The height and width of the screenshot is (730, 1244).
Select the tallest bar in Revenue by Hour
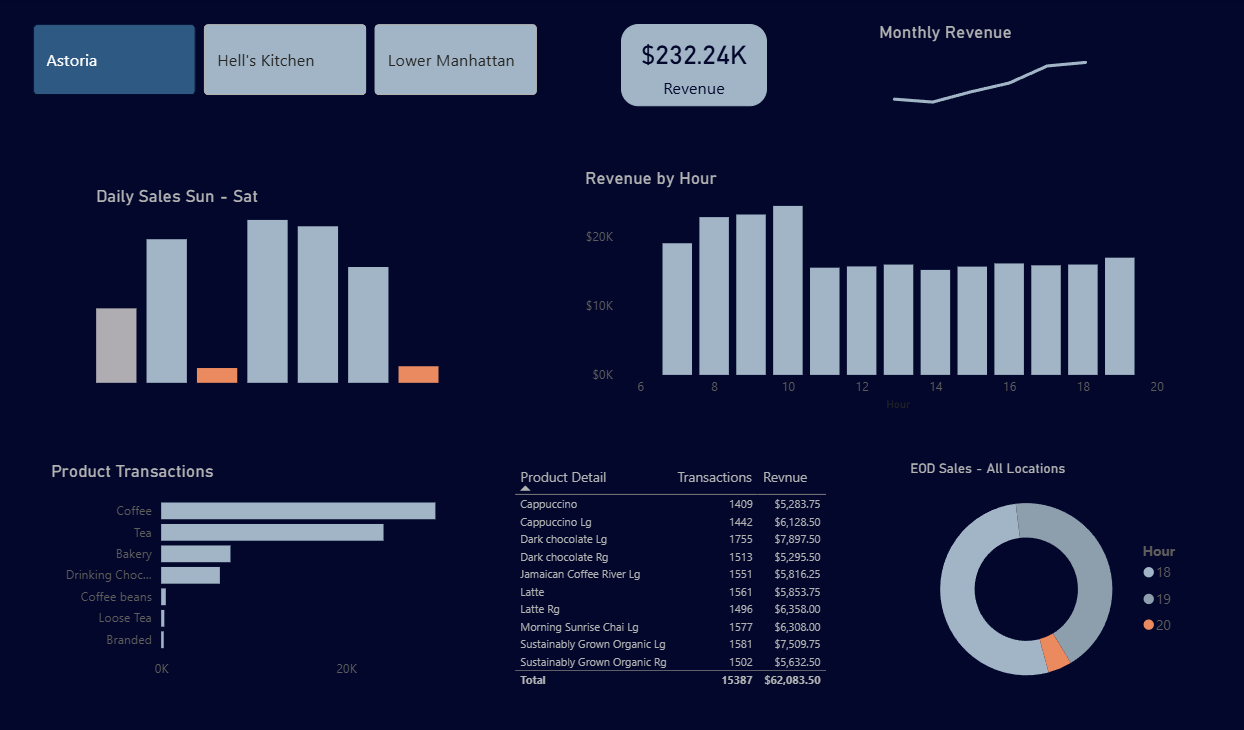(x=788, y=290)
